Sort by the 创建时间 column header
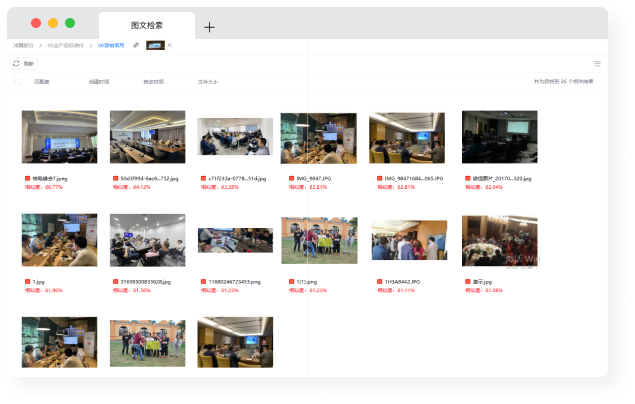 (99, 82)
